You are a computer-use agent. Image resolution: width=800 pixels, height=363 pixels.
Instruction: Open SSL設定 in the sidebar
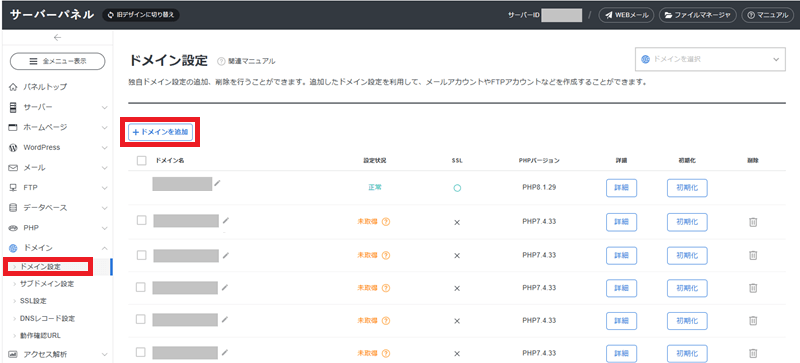click(x=33, y=301)
